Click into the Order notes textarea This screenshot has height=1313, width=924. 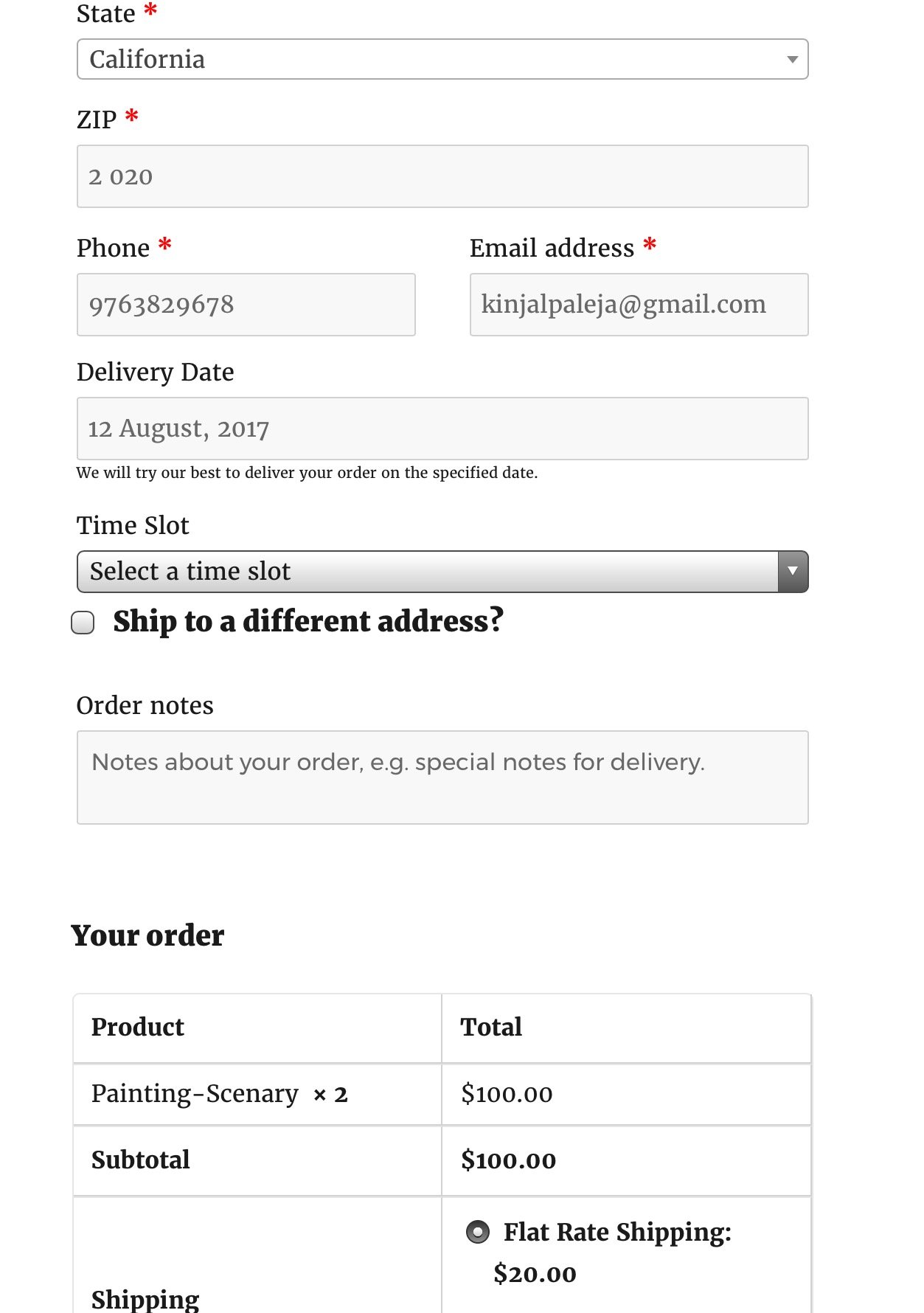click(x=442, y=777)
